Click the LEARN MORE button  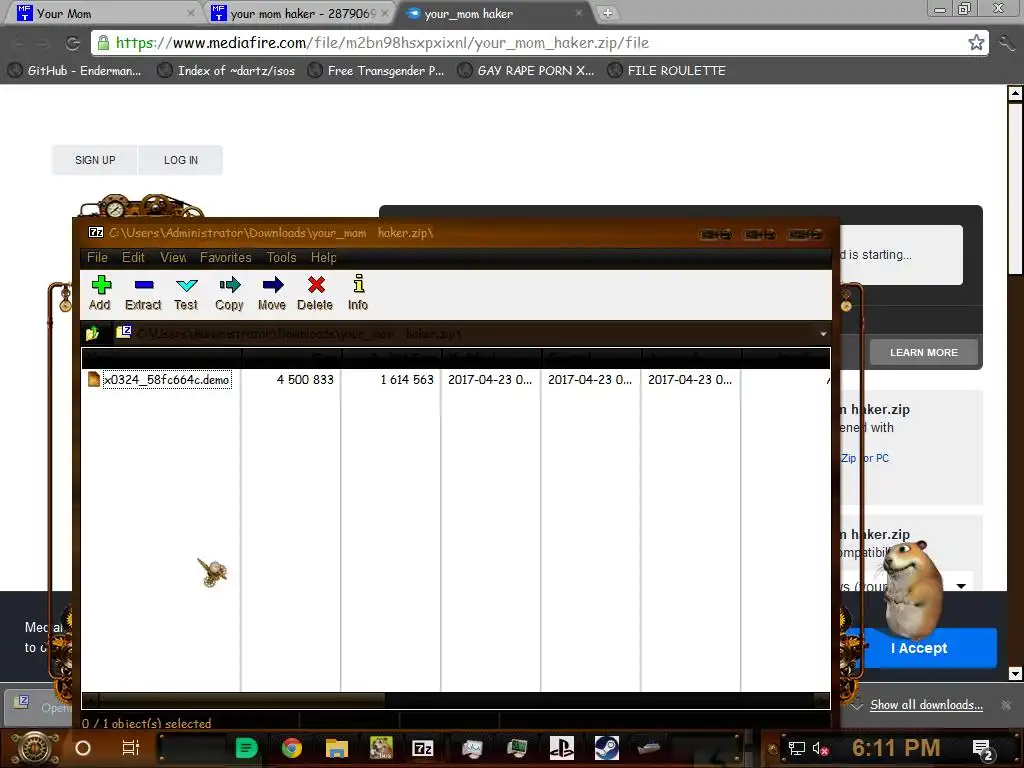(x=923, y=353)
